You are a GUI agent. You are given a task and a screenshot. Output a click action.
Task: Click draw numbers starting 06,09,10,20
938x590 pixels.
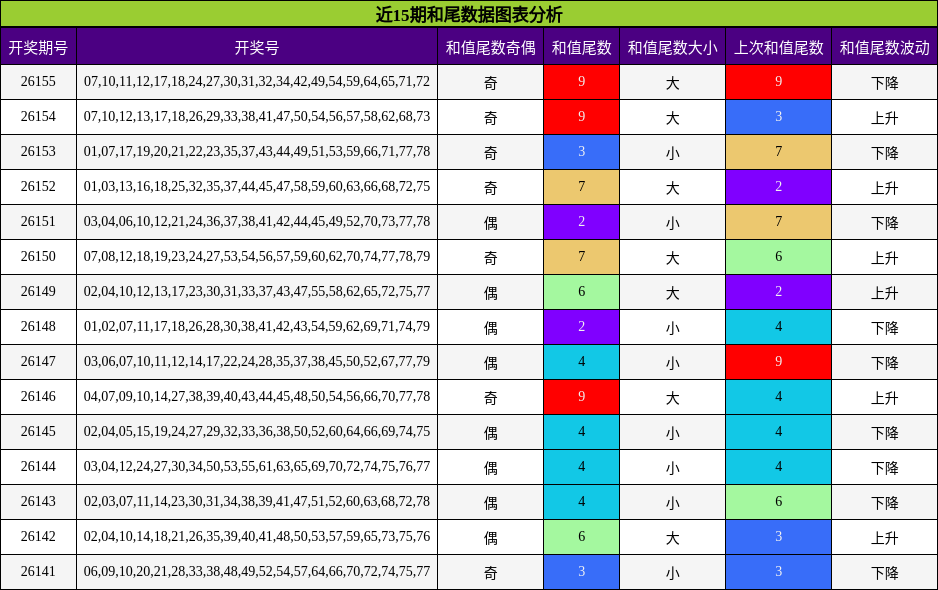(257, 571)
